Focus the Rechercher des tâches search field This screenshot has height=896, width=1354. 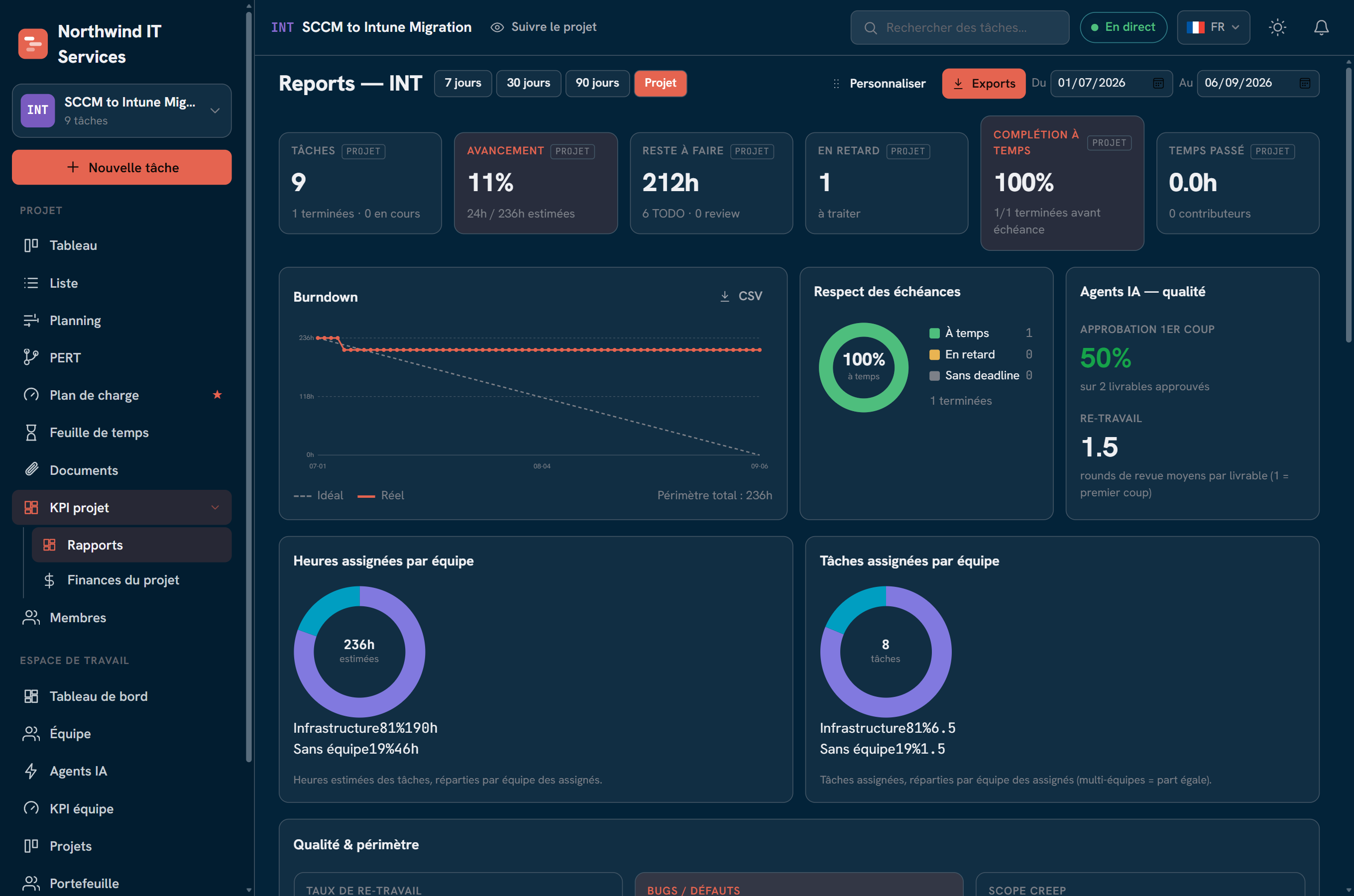pos(960,27)
